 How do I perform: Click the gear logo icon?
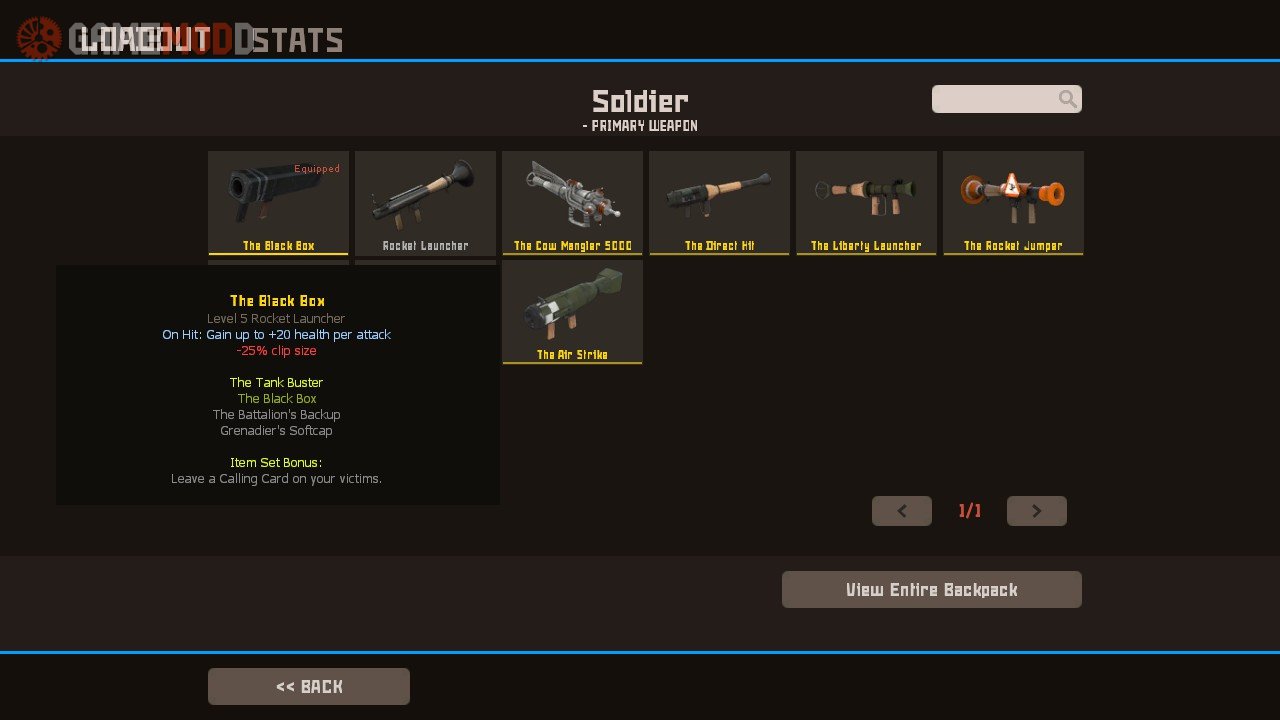click(x=39, y=38)
